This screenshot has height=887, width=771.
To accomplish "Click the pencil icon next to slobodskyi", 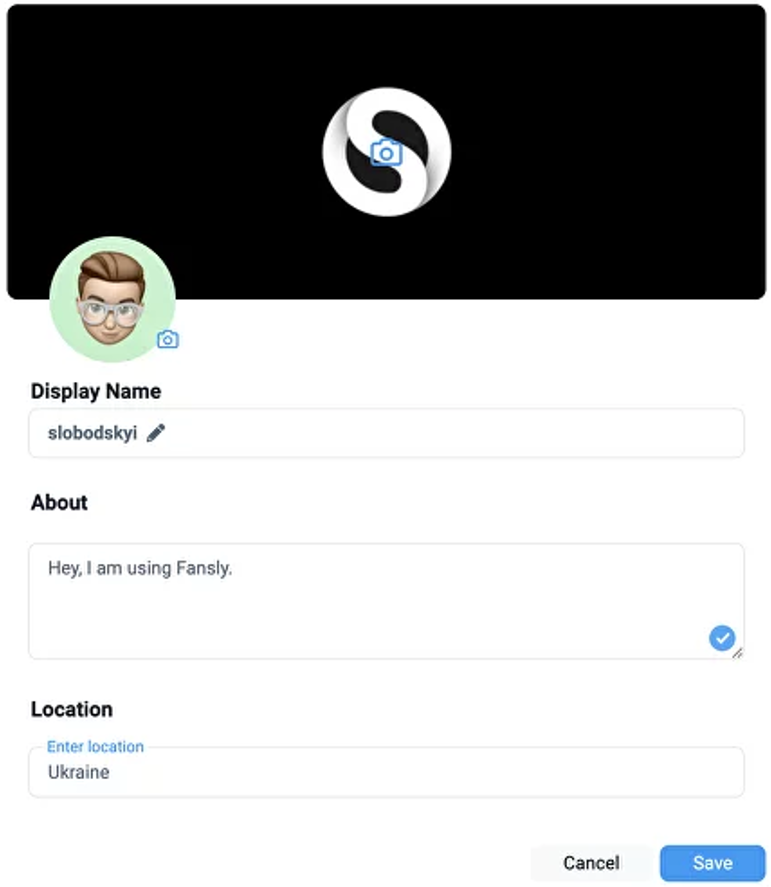I will [156, 433].
